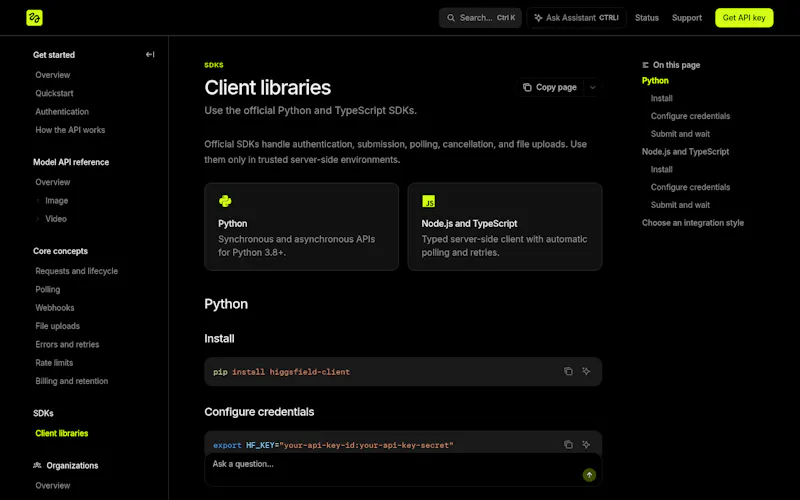Open the Python SDK card
Image resolution: width=800 pixels, height=500 pixels.
click(302, 227)
